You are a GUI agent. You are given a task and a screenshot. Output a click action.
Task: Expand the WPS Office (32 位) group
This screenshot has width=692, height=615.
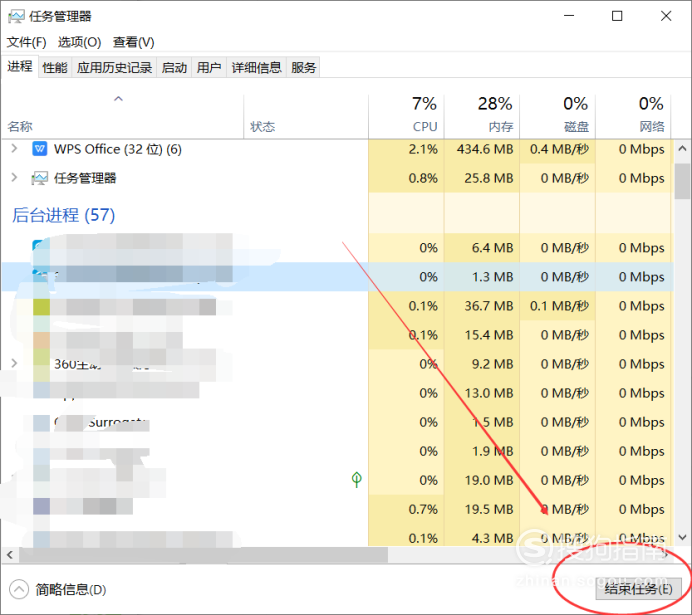(x=14, y=149)
